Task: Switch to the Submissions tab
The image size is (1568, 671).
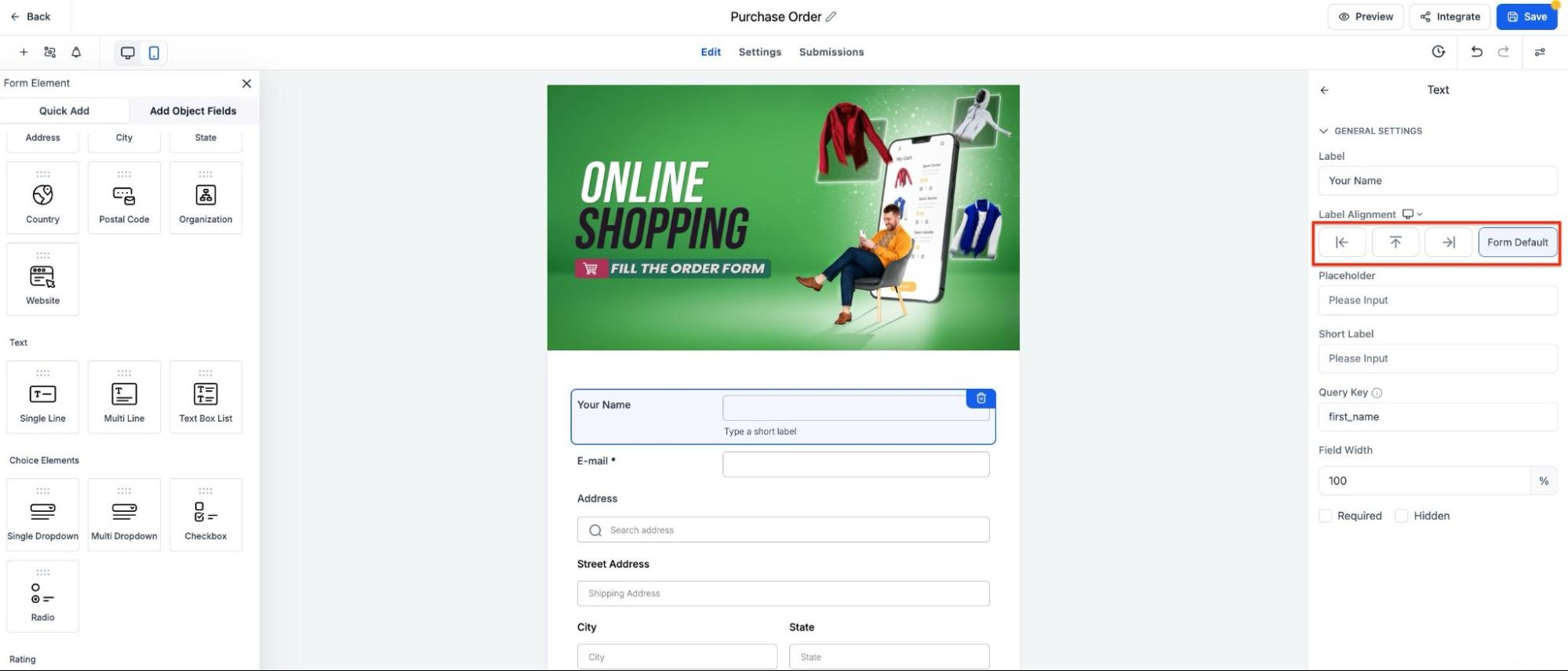Action: [831, 52]
